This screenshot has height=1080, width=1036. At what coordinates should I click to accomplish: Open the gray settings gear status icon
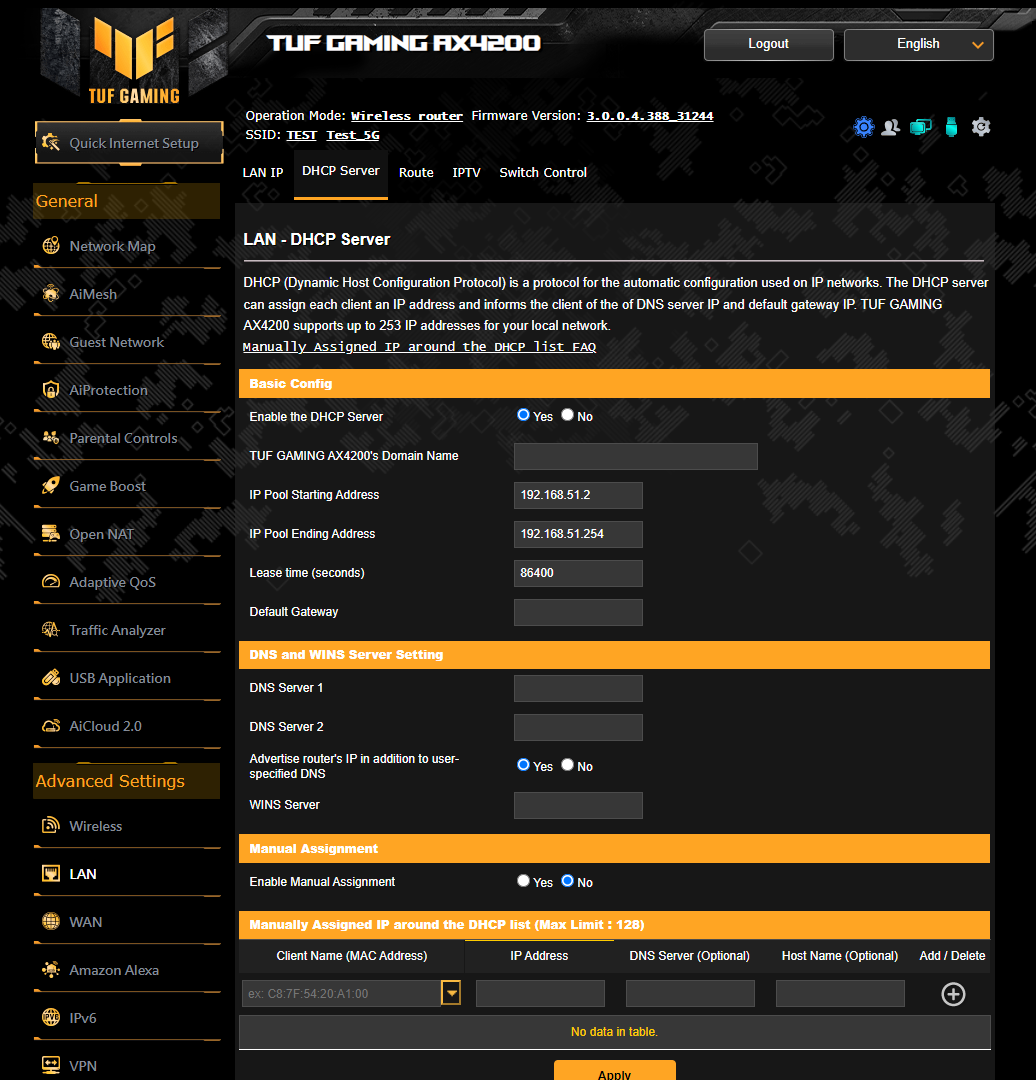point(981,127)
